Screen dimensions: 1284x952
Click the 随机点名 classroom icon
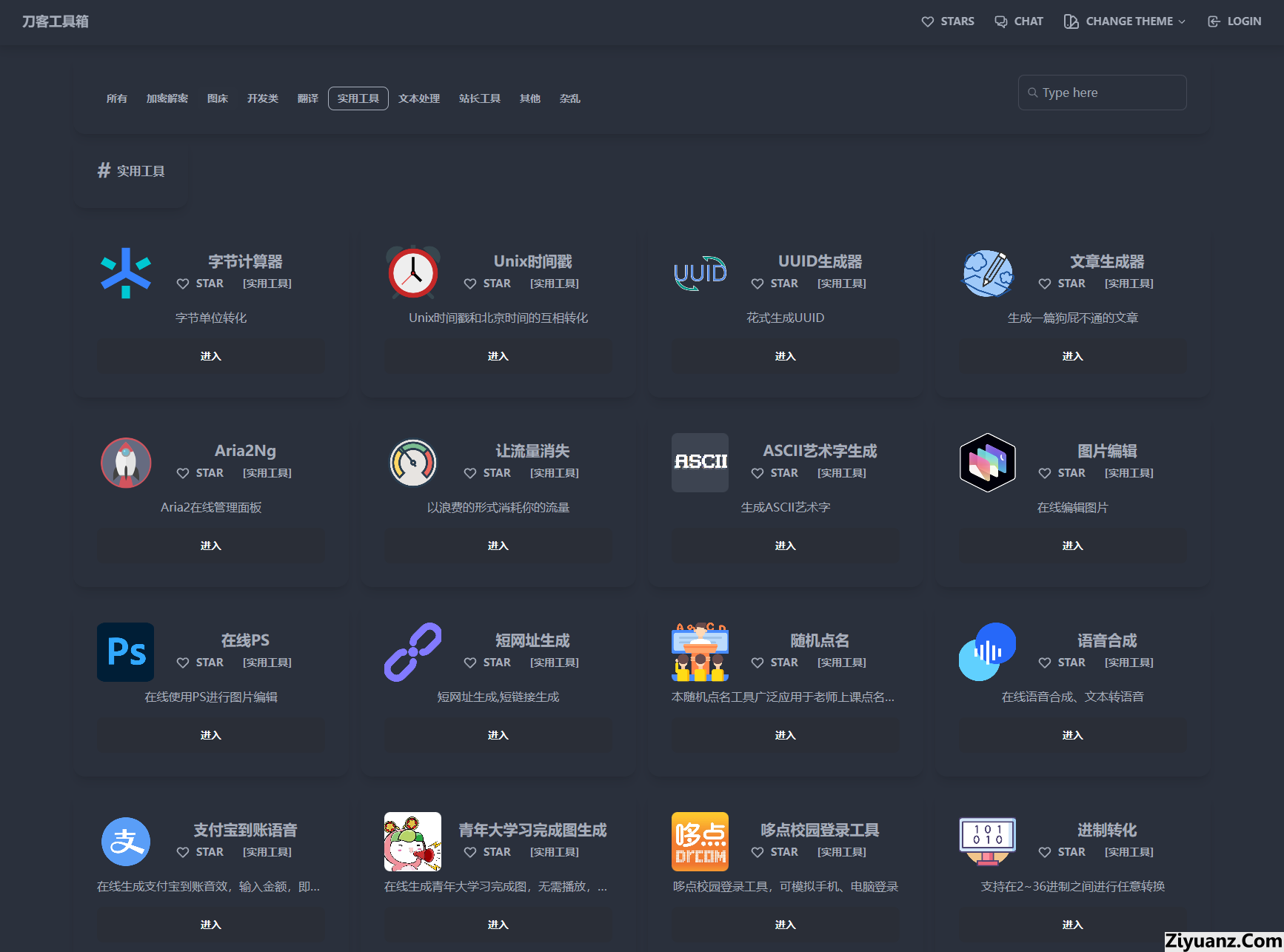click(700, 652)
